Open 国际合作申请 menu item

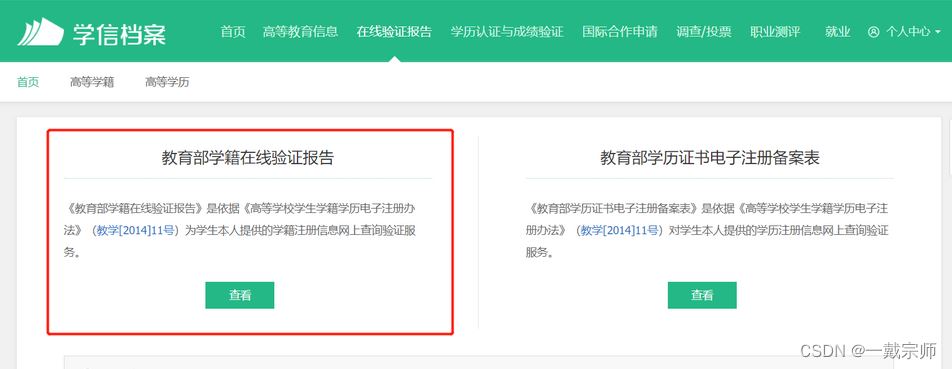pyautogui.click(x=620, y=32)
